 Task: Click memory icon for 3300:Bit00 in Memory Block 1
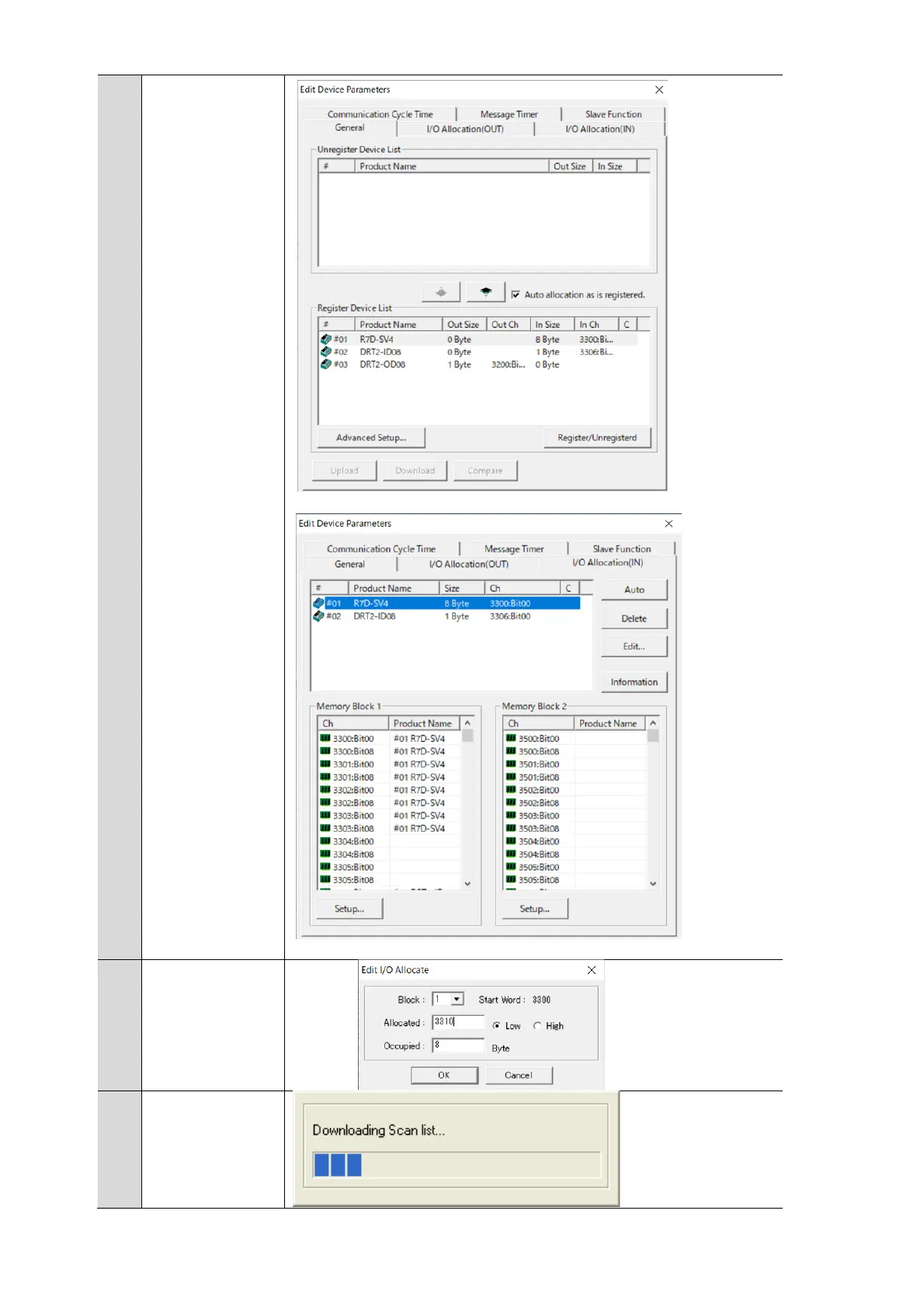pyautogui.click(x=325, y=739)
